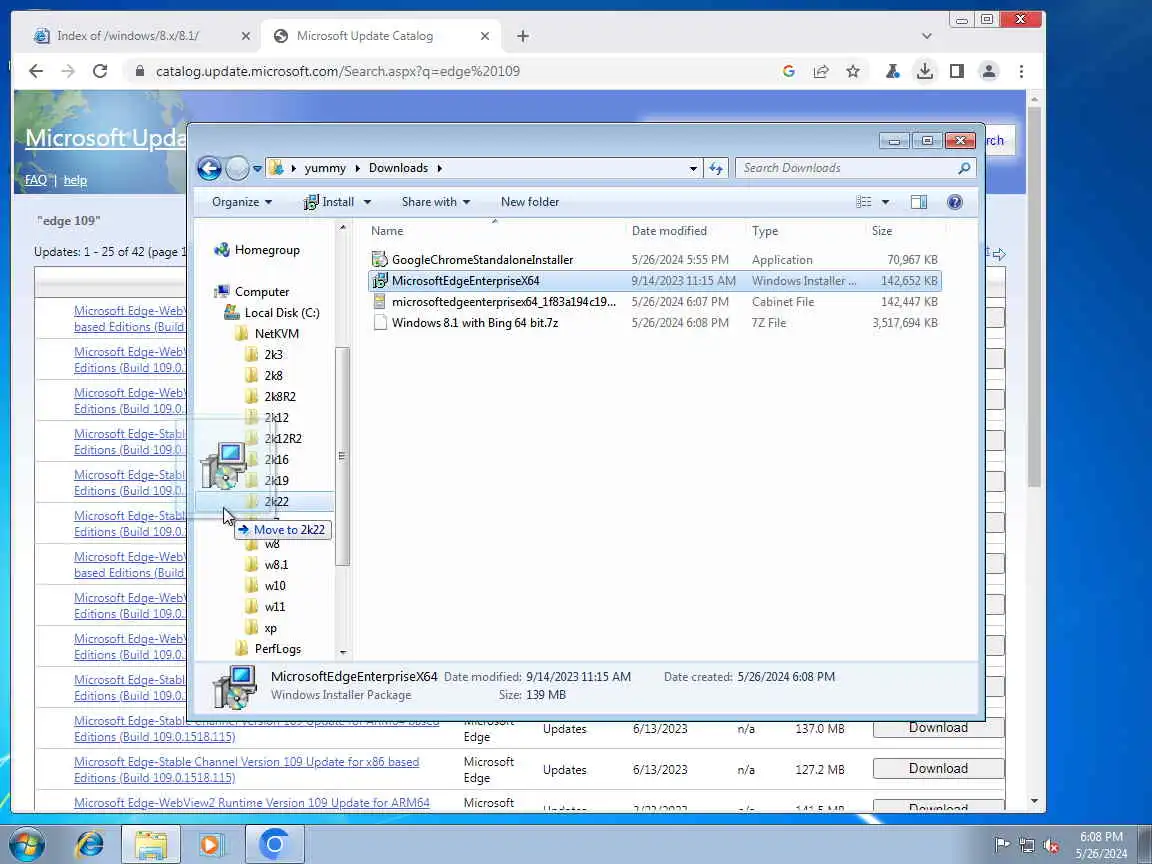Select Windows 8.1 with Bing 64 bit.7z
The height and width of the screenshot is (864, 1152).
pos(475,323)
